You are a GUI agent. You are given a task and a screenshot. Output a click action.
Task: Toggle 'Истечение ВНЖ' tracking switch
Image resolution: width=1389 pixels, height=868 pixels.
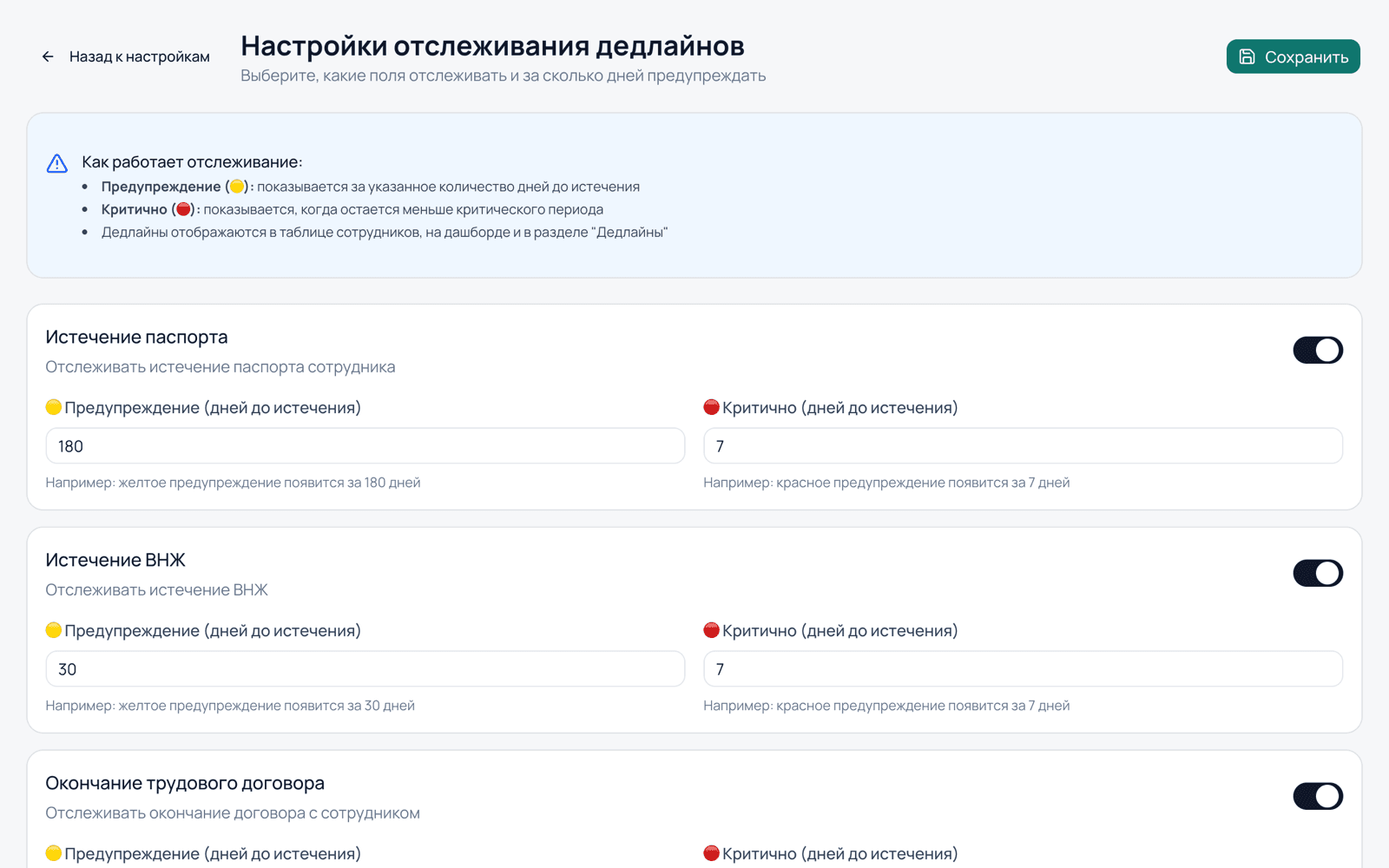tap(1318, 573)
